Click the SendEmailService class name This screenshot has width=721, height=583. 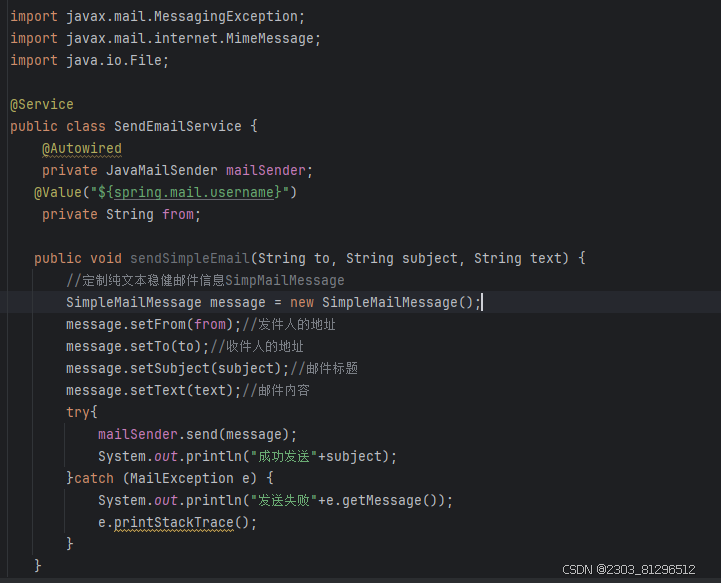(x=177, y=126)
